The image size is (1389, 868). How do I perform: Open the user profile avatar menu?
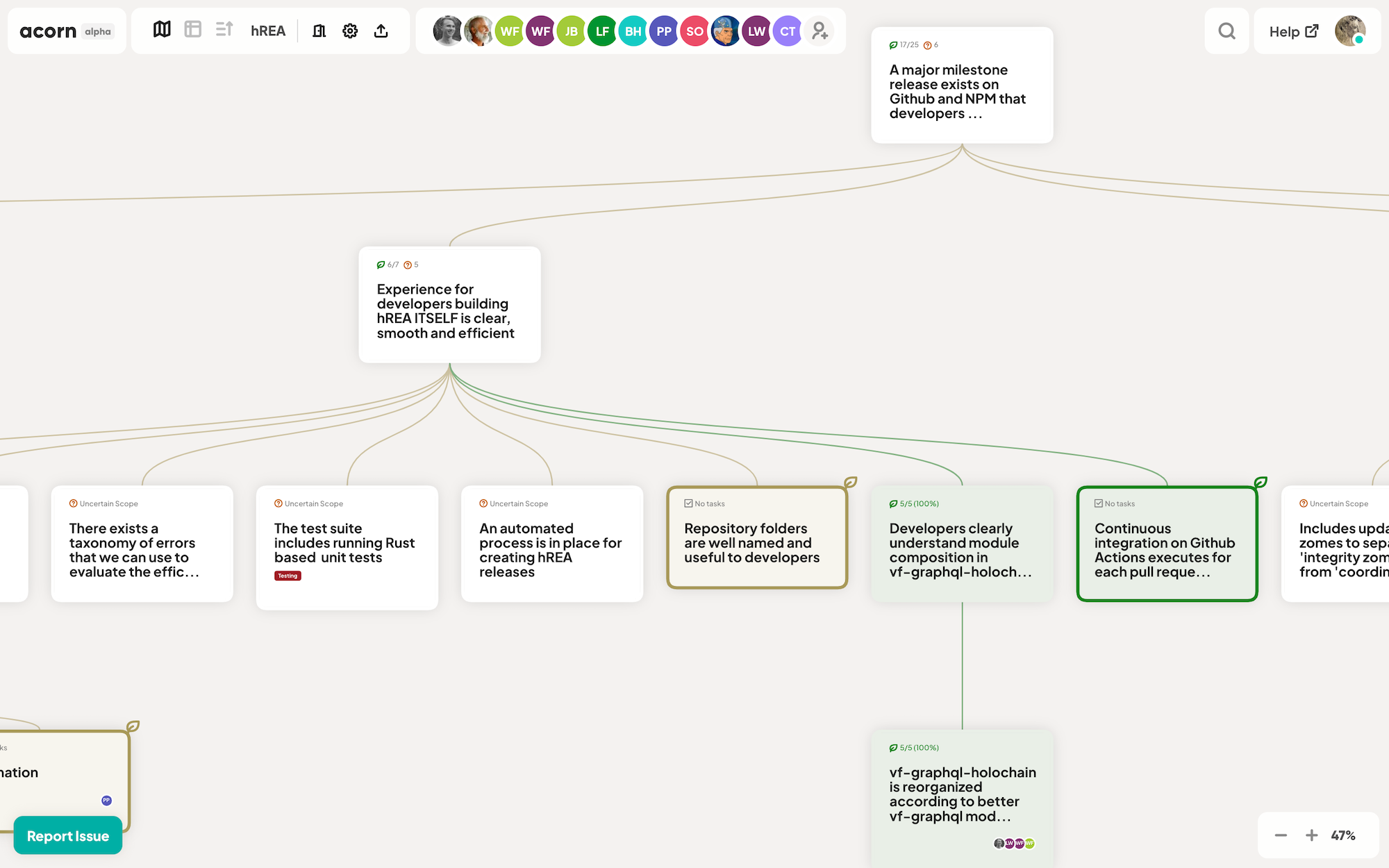click(1349, 31)
